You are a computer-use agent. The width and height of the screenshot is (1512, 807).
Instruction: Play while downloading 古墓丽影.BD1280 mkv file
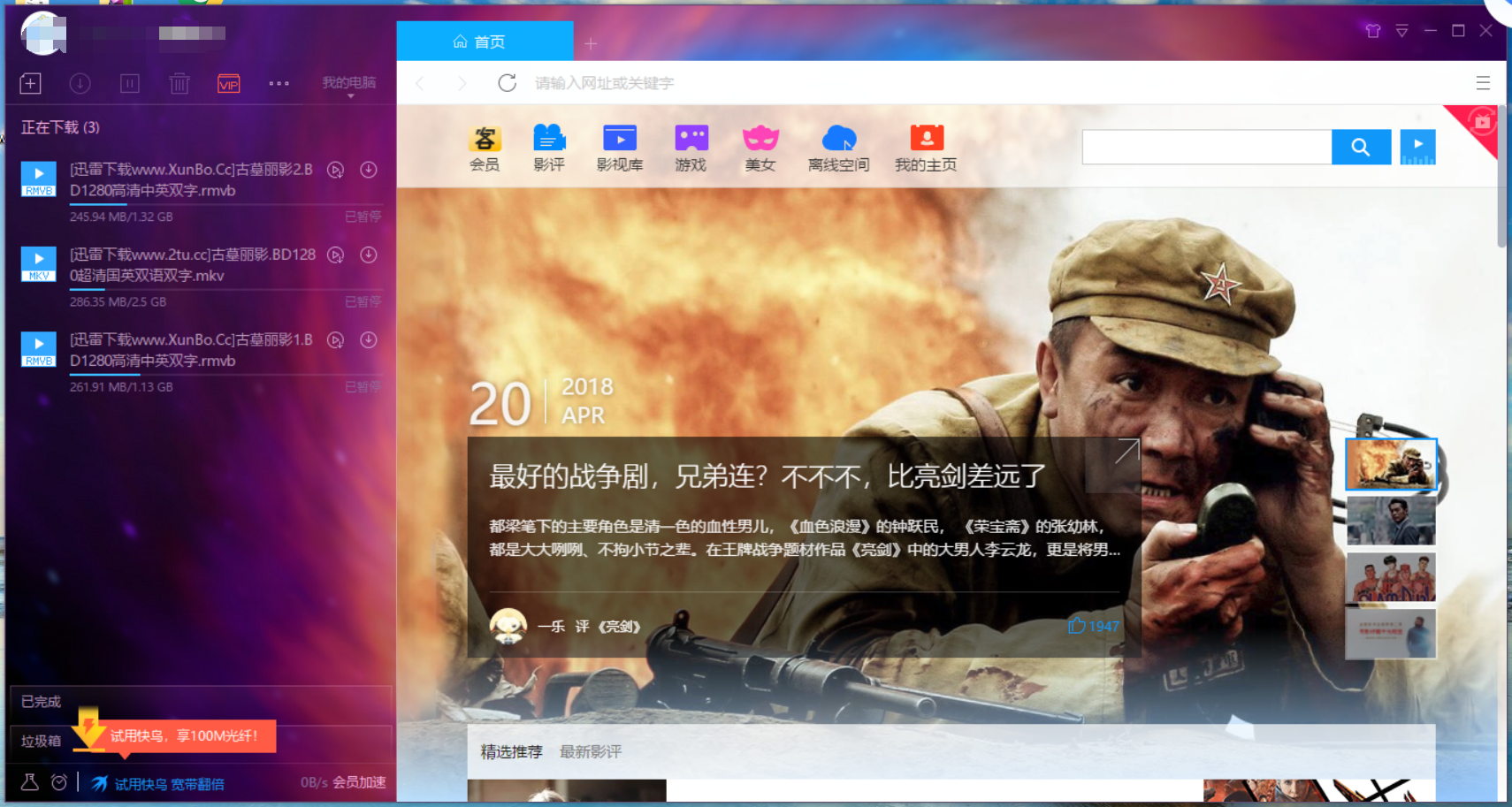pyautogui.click(x=335, y=255)
